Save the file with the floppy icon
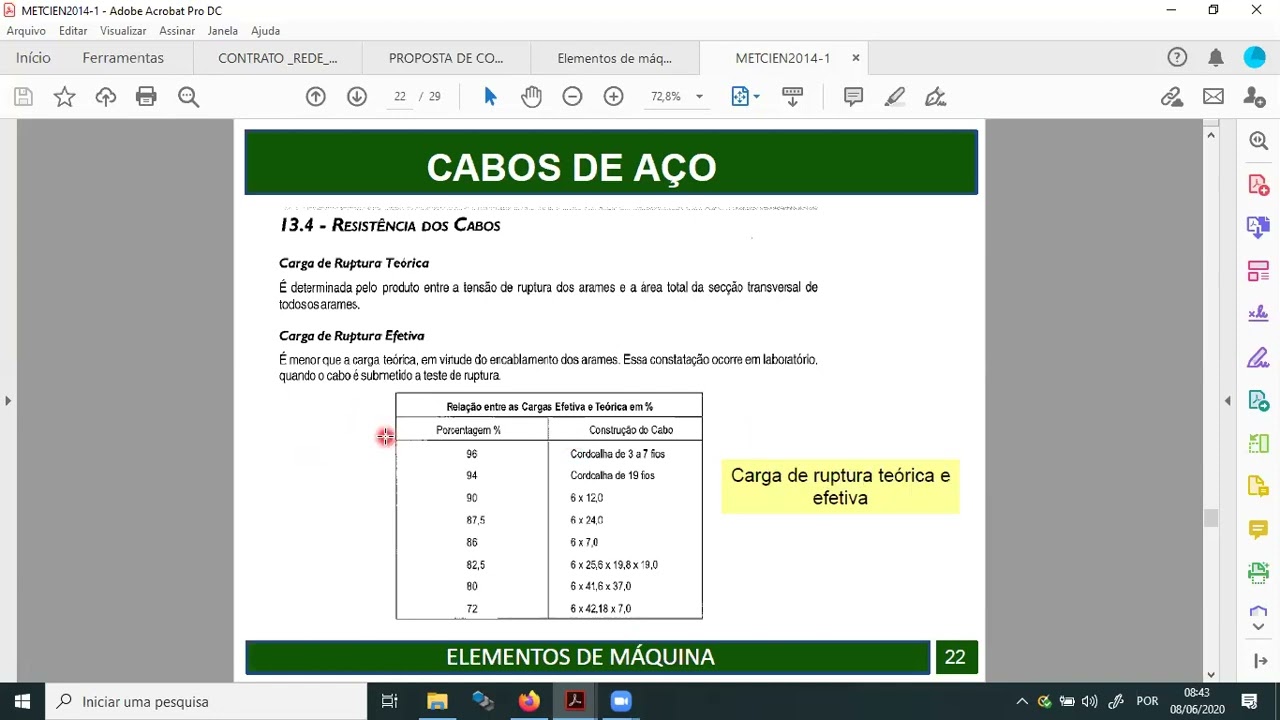Screen dimensions: 1280x720 pos(23,97)
